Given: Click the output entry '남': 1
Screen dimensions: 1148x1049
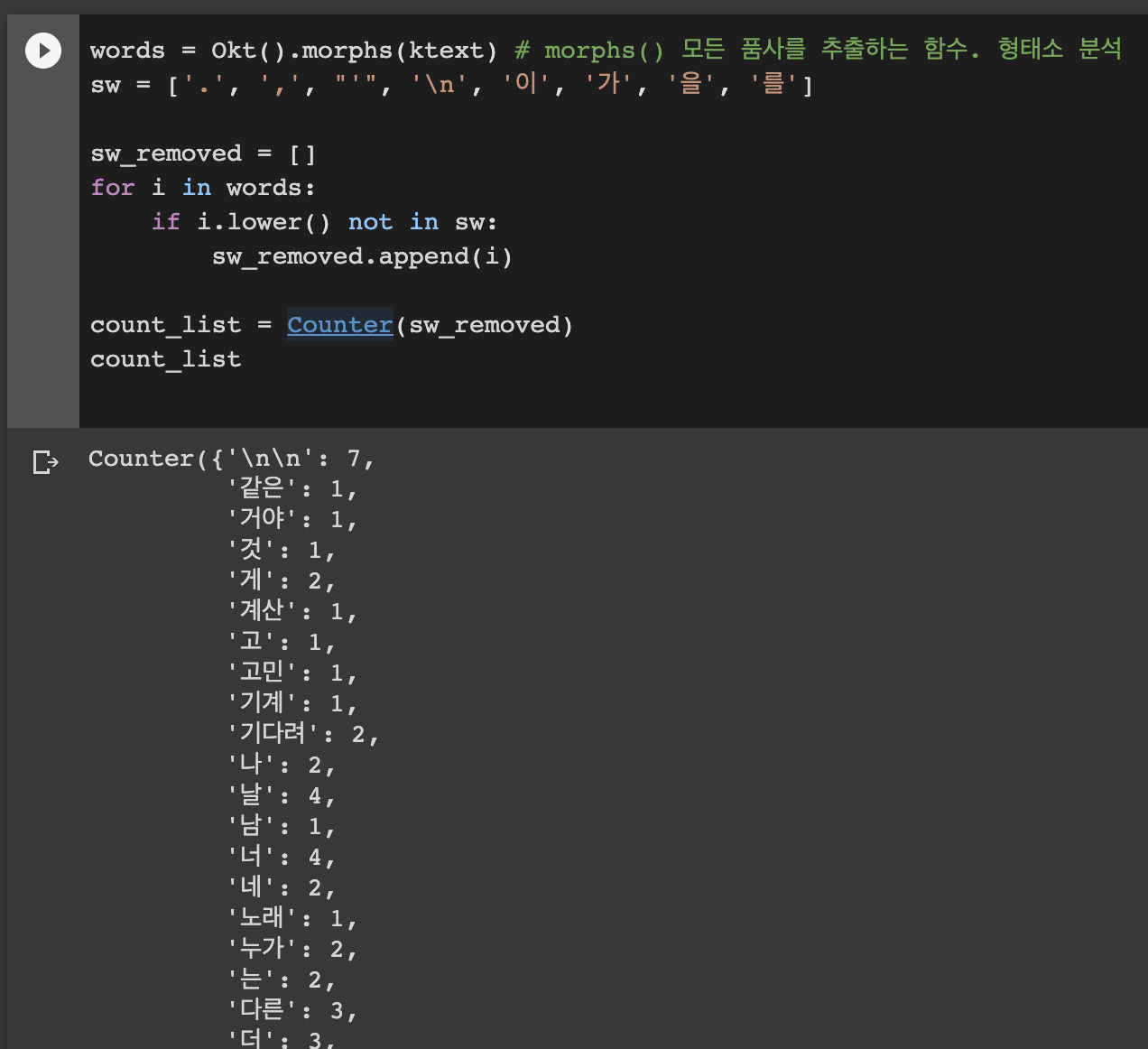Looking at the screenshot, I should (x=282, y=827).
